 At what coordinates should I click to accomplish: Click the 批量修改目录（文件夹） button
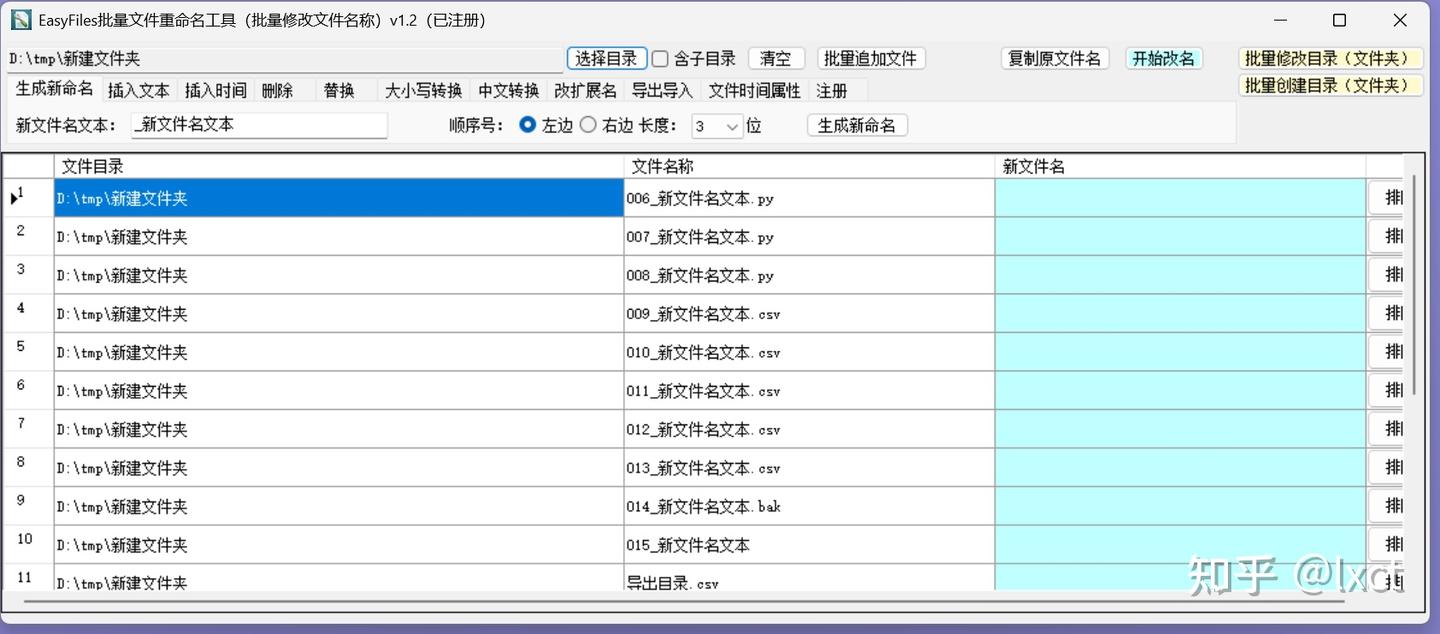1330,58
